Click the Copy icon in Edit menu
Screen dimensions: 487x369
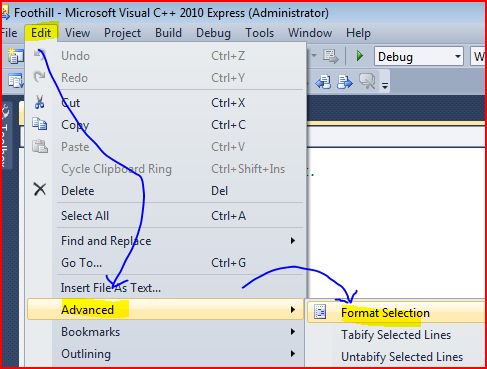(x=40, y=124)
